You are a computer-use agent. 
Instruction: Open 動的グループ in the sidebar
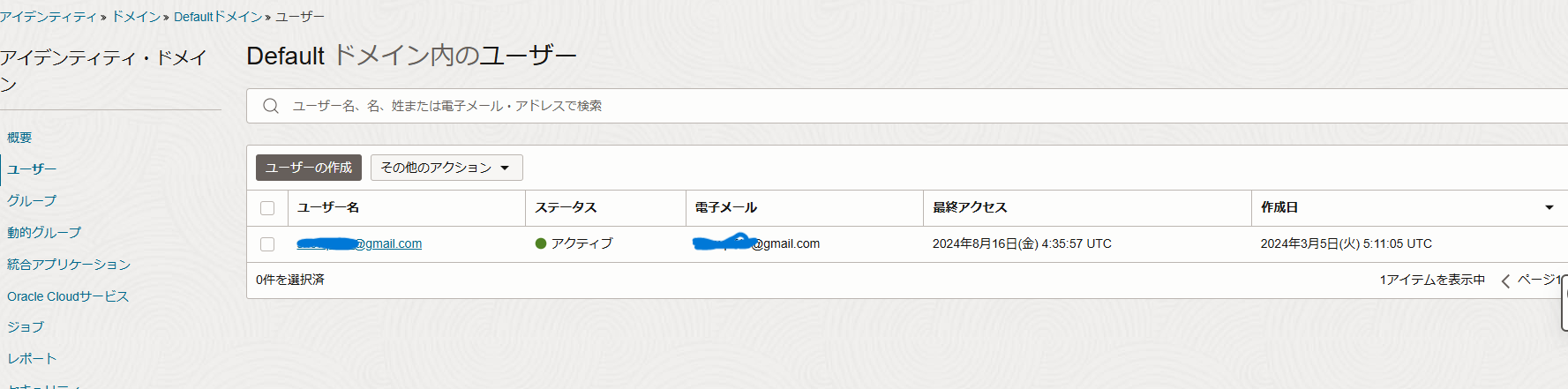pos(44,233)
